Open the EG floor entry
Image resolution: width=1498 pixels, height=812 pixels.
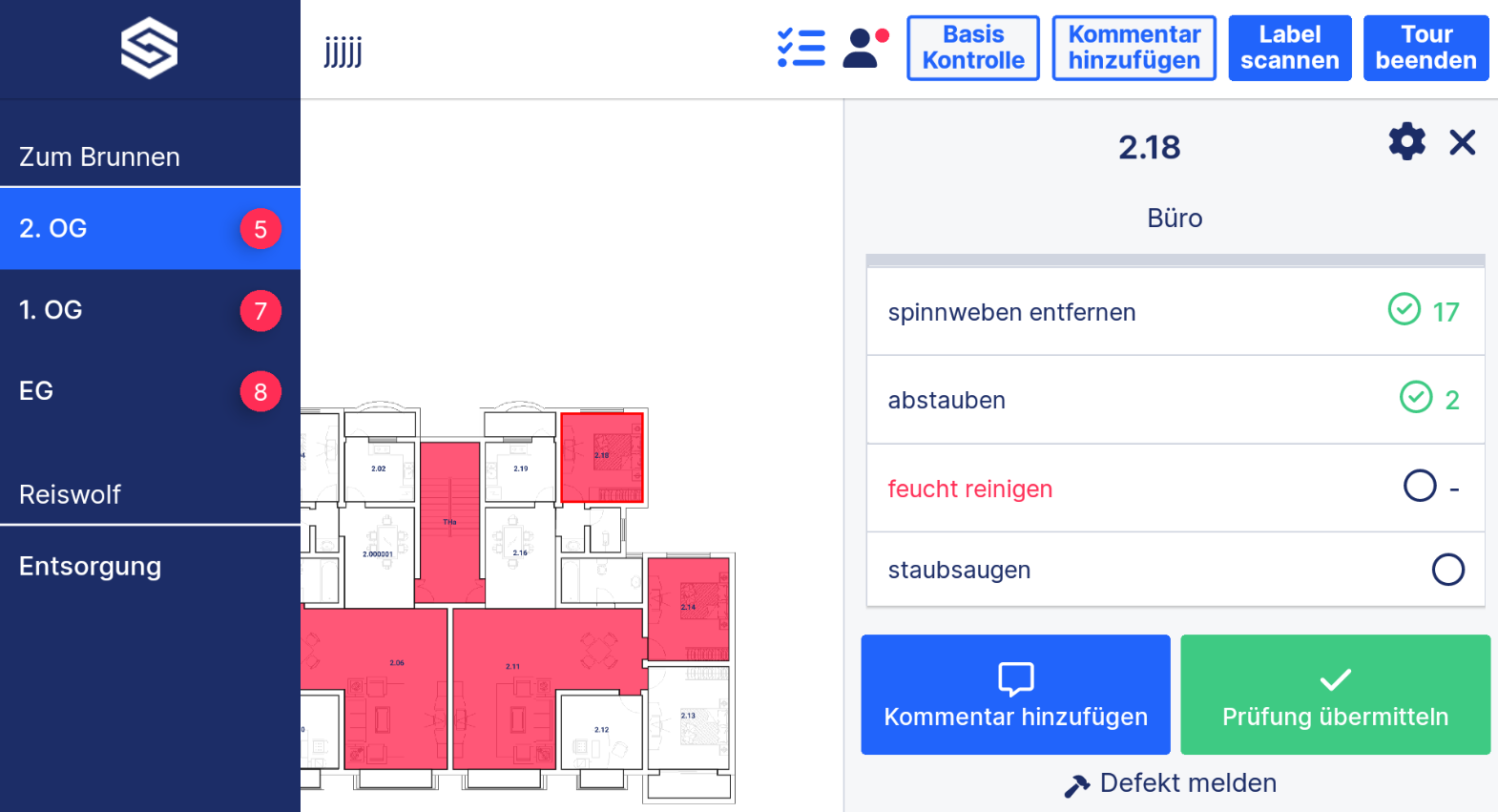pos(150,391)
